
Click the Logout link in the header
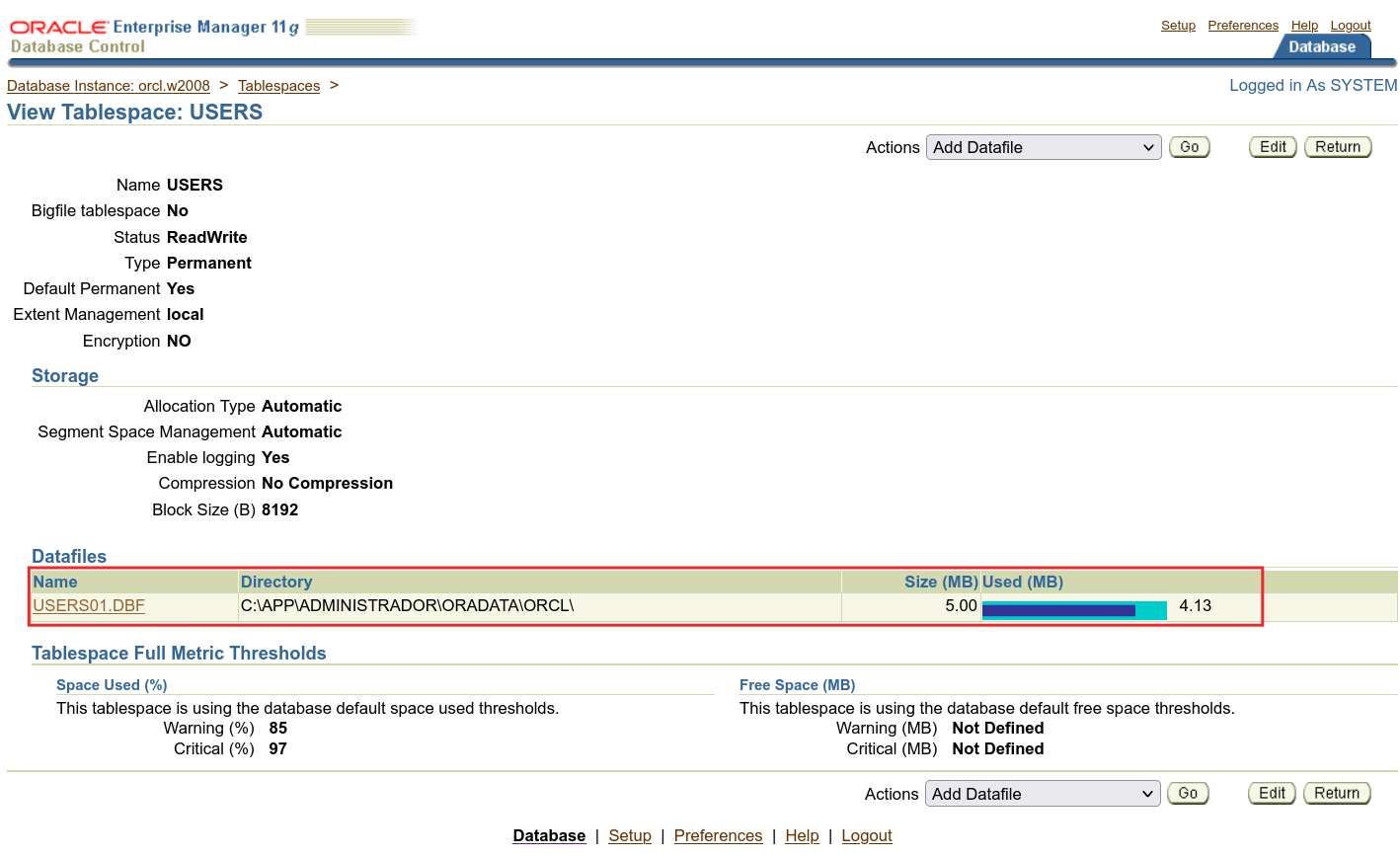[1351, 26]
